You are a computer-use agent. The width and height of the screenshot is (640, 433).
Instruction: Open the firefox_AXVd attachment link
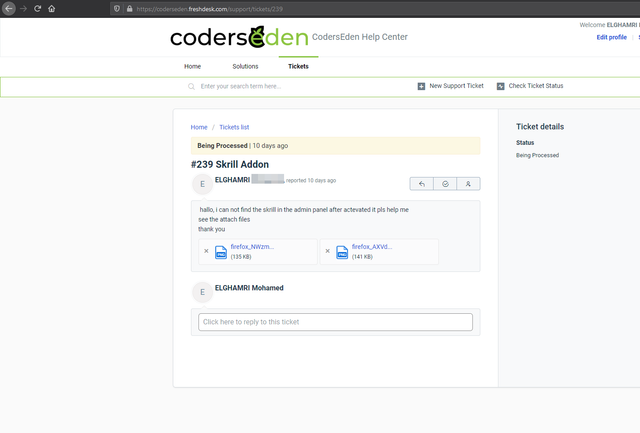point(372,246)
